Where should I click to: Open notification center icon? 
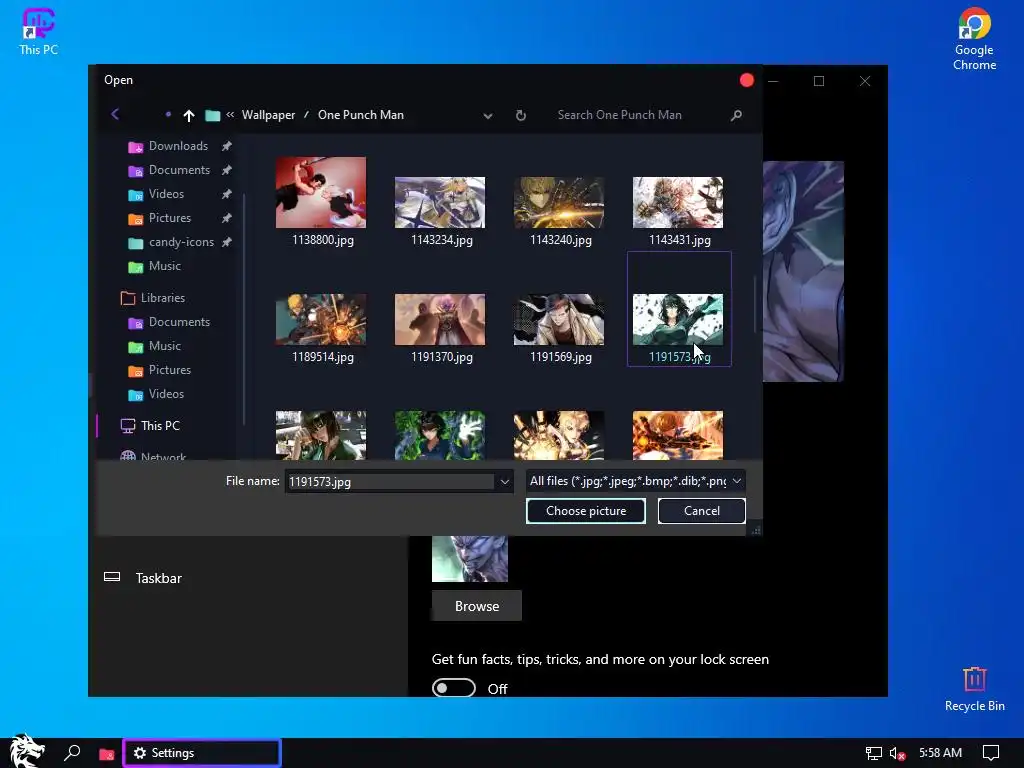pos(991,753)
